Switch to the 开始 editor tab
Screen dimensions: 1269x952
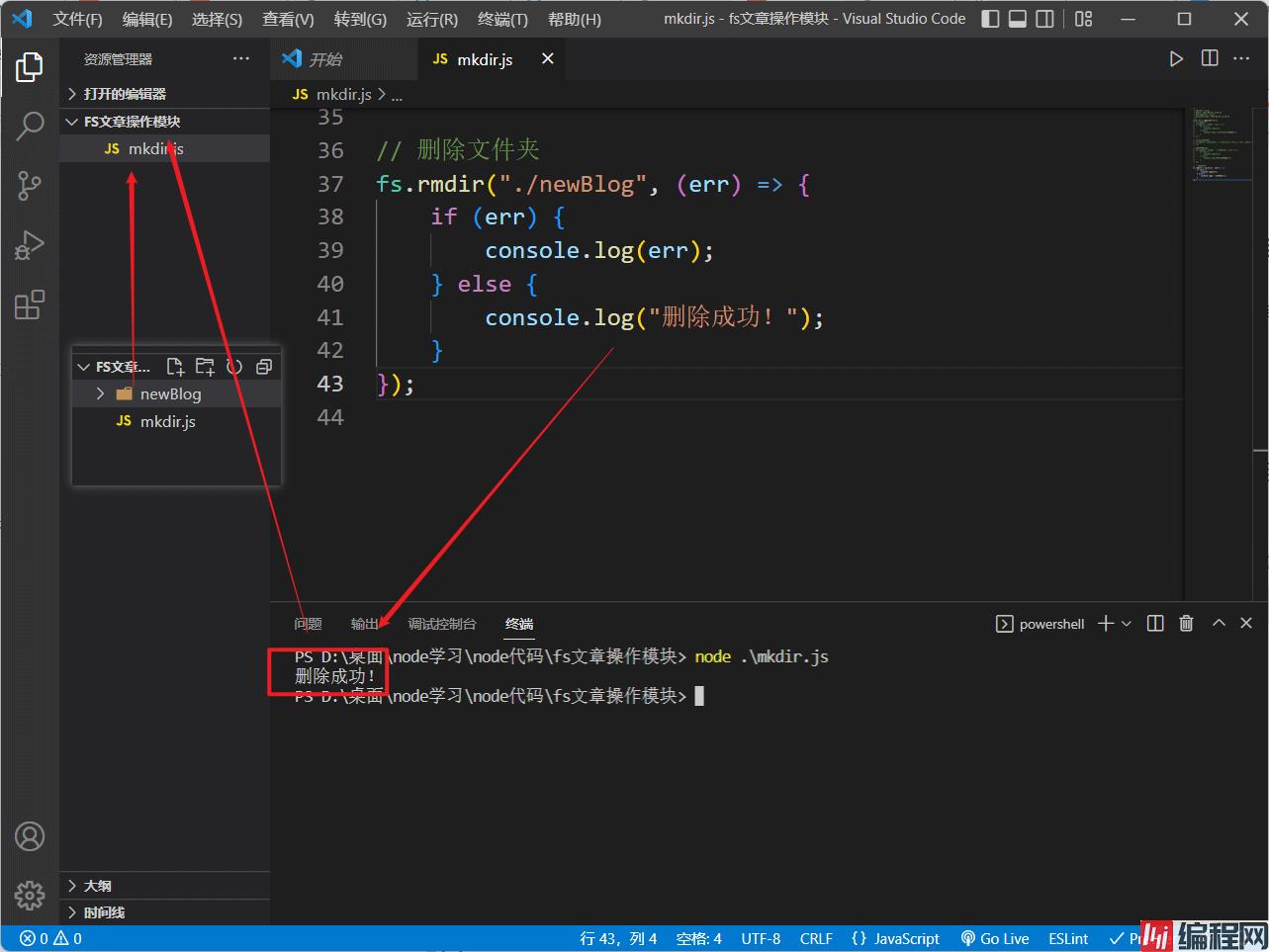(344, 59)
